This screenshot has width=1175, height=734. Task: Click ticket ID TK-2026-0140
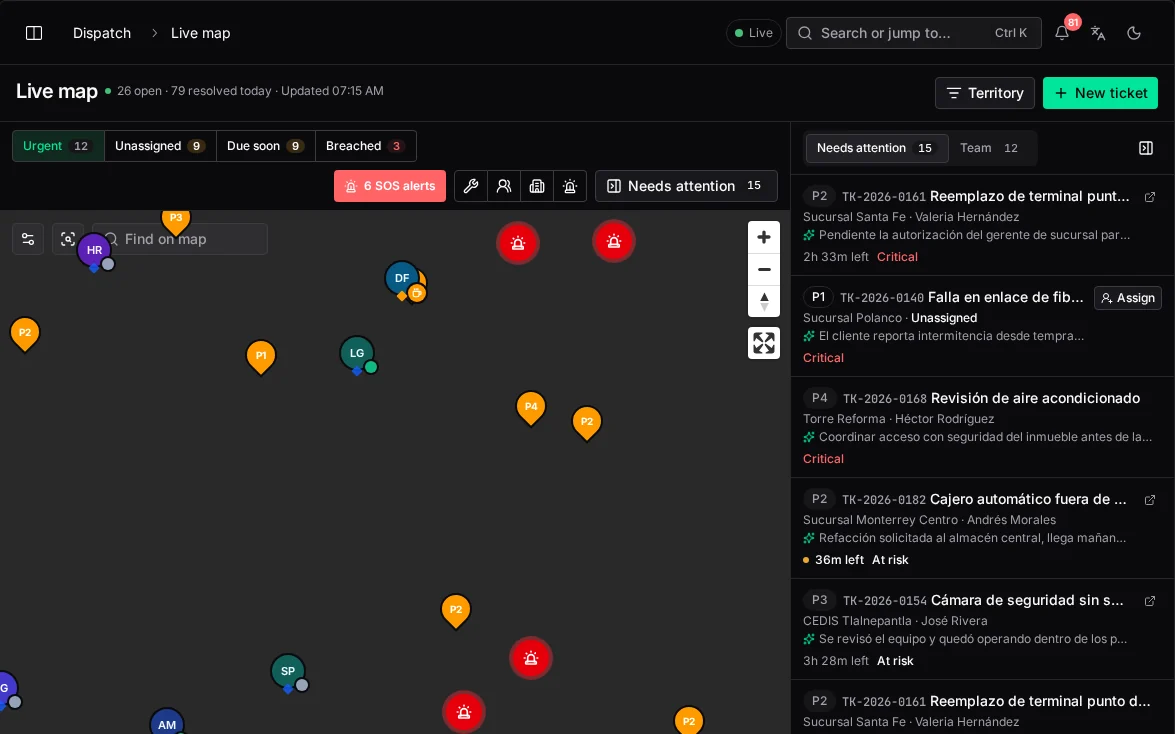point(881,298)
